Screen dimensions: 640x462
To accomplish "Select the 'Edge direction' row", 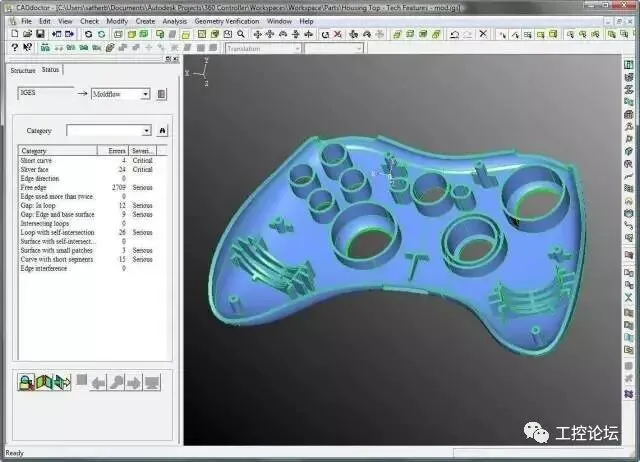I will 93,178.
